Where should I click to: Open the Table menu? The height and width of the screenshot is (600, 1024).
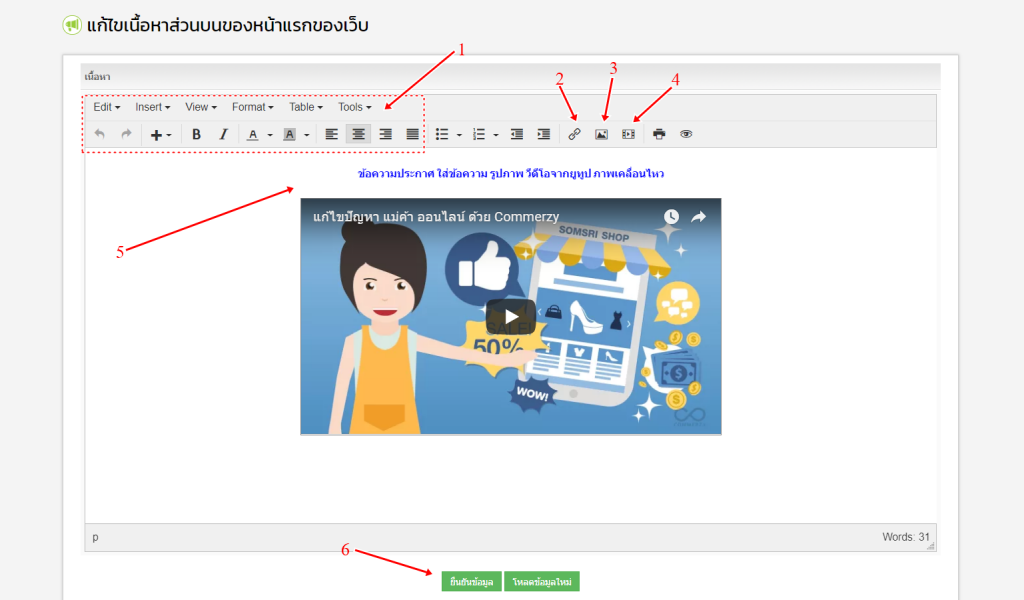[306, 107]
